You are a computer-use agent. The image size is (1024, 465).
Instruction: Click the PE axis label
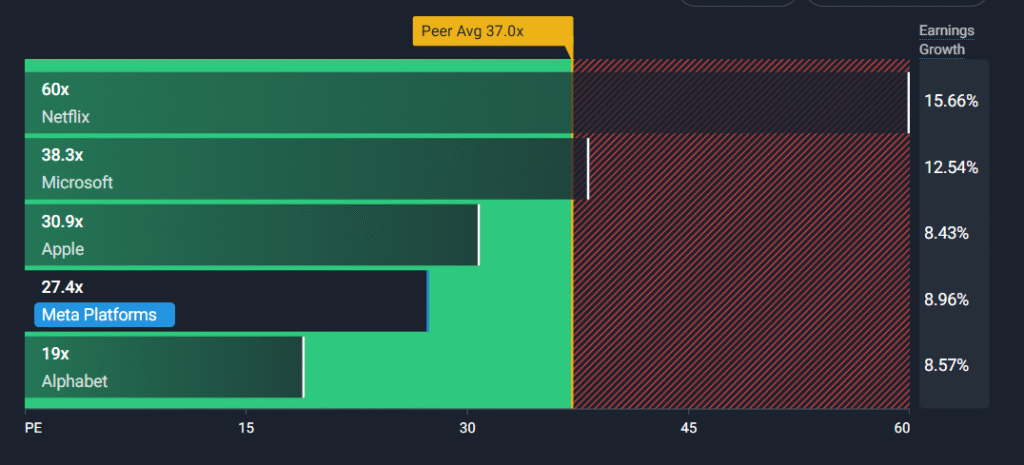tap(34, 428)
